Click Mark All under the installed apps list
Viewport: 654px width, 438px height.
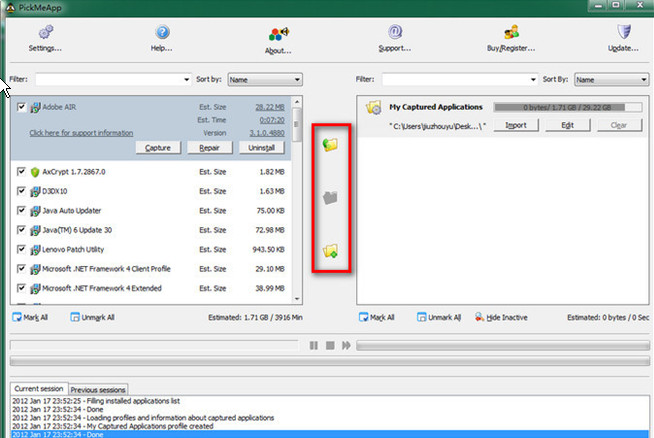click(30, 317)
